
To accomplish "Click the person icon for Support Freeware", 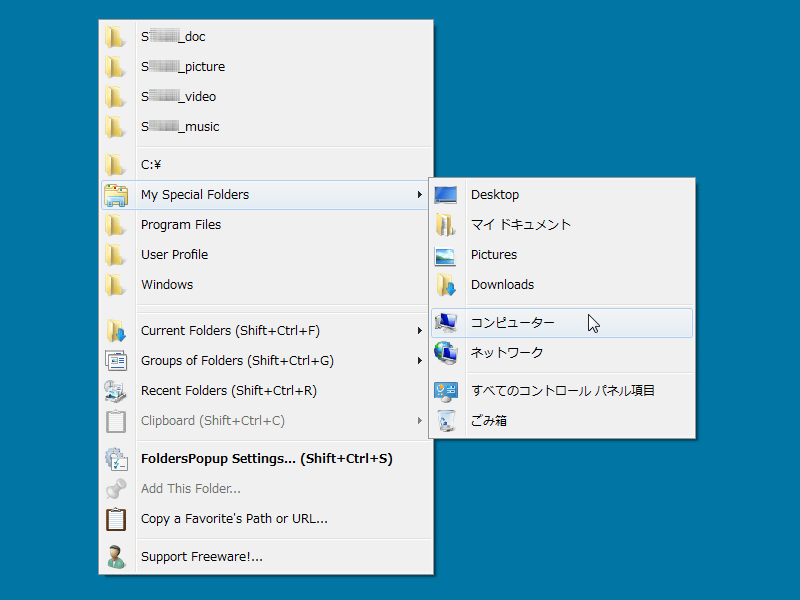I will tap(116, 557).
